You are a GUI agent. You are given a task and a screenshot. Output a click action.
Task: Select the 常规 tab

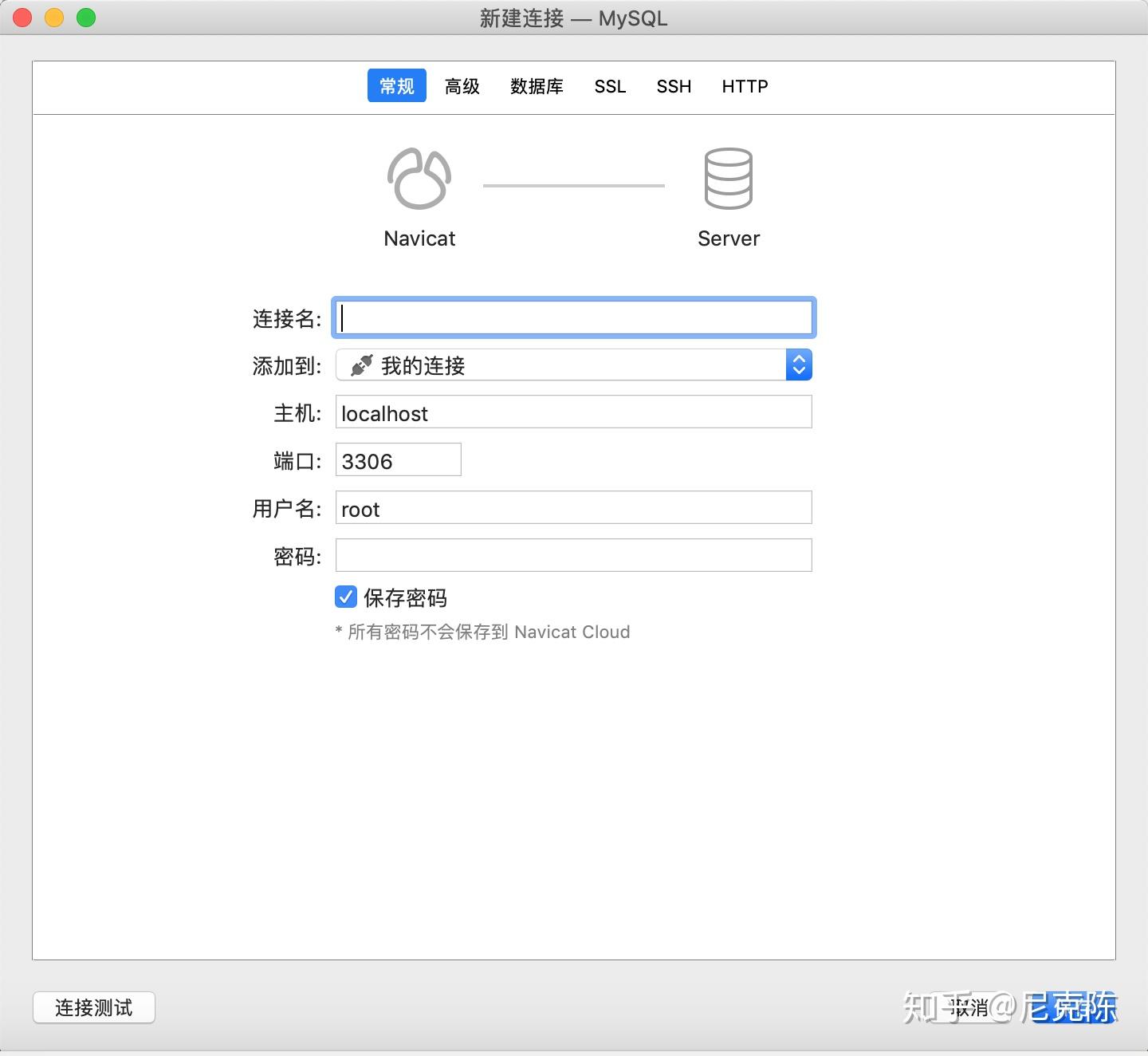[396, 85]
